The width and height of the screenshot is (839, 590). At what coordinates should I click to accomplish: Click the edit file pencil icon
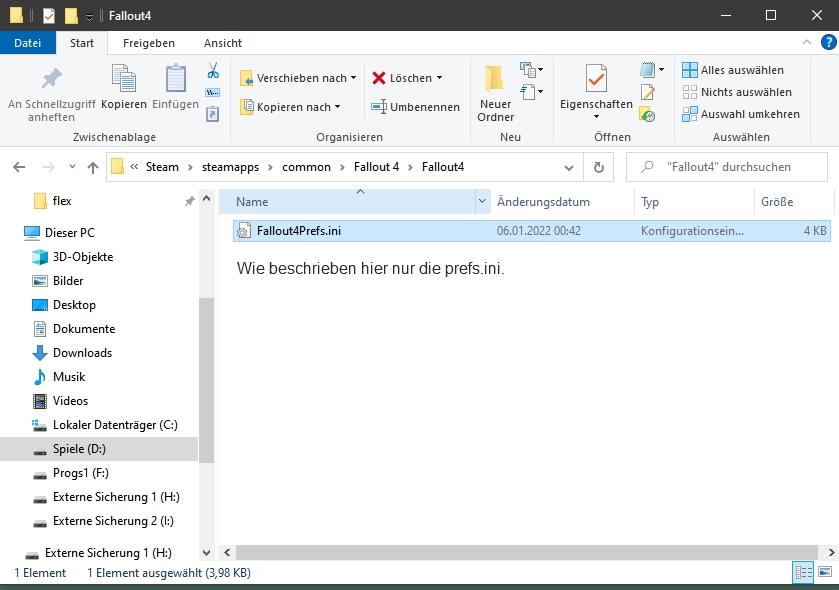647,93
